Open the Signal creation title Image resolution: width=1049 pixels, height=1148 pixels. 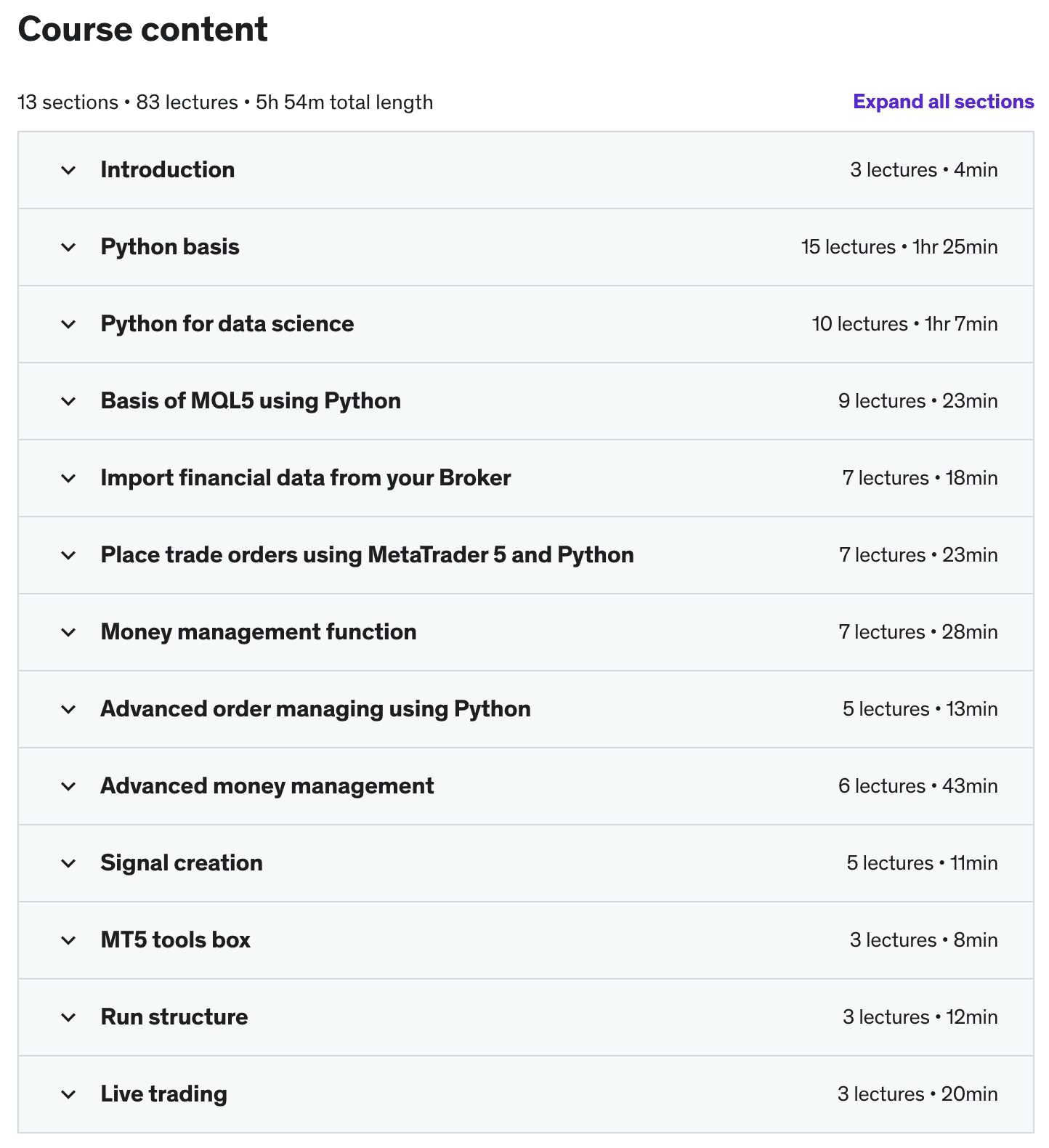point(182,863)
